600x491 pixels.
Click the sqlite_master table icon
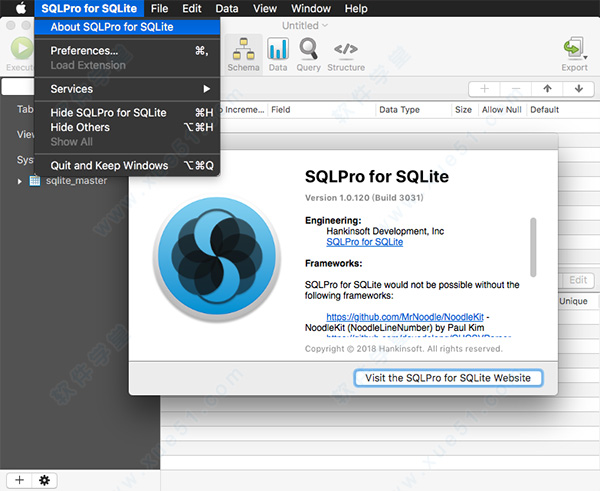[x=35, y=180]
